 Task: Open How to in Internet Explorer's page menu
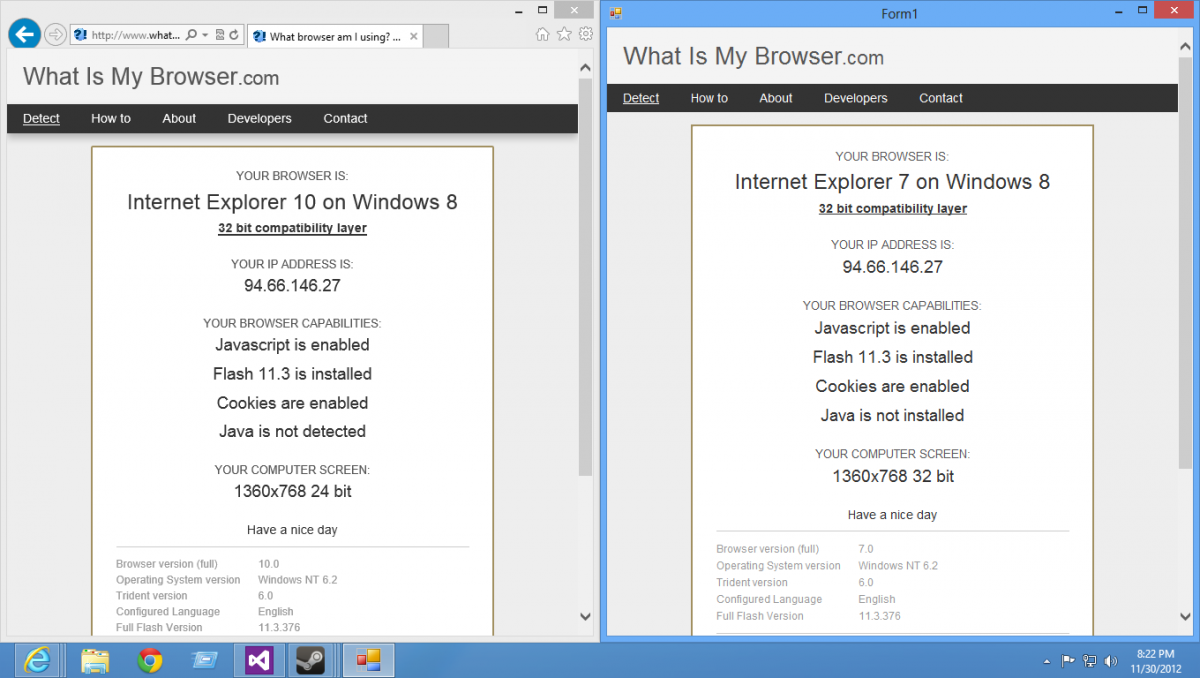point(111,118)
